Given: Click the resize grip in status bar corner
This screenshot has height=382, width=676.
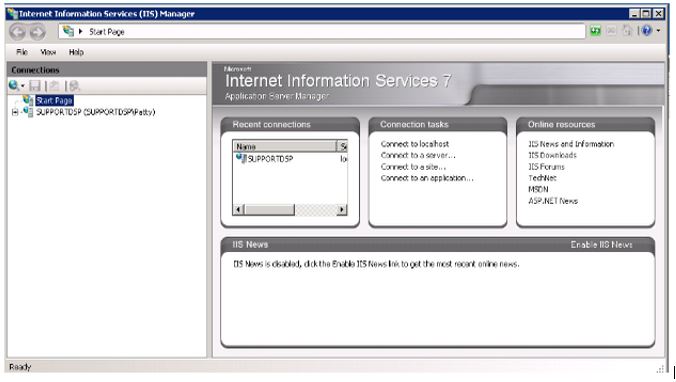Looking at the screenshot, I should click(x=660, y=369).
